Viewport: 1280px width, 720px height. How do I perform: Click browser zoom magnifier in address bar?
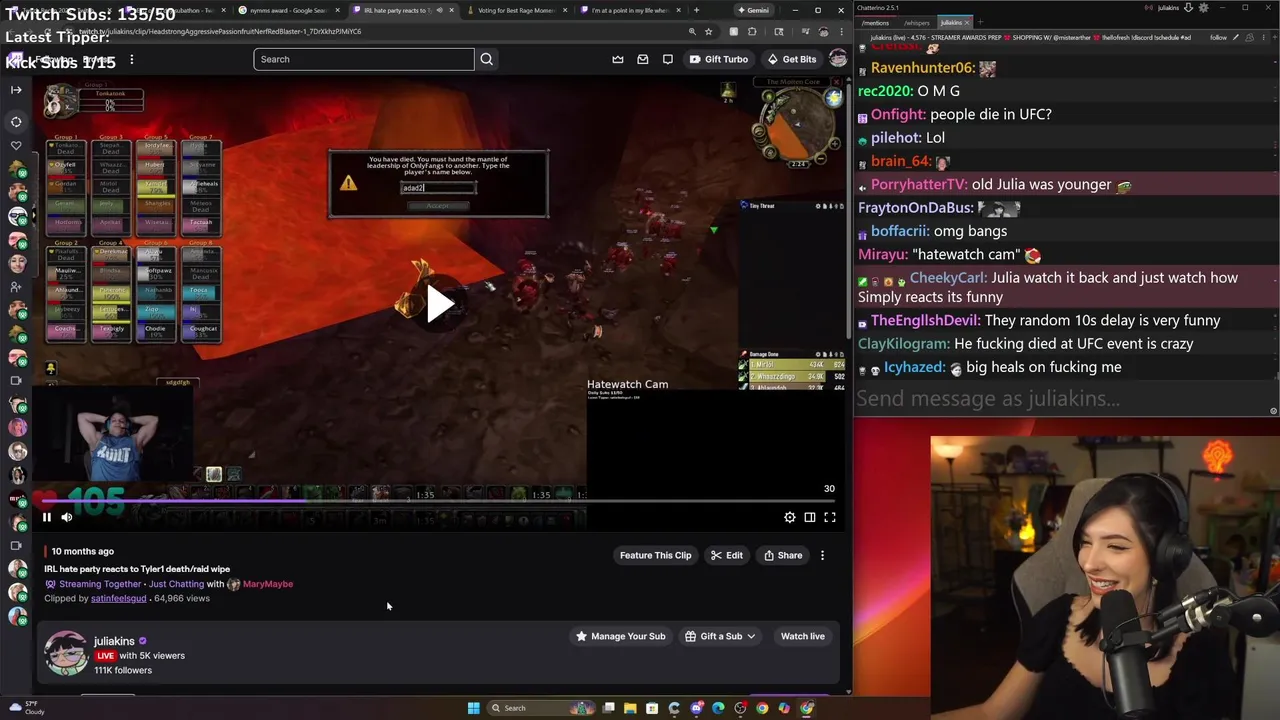(x=692, y=31)
